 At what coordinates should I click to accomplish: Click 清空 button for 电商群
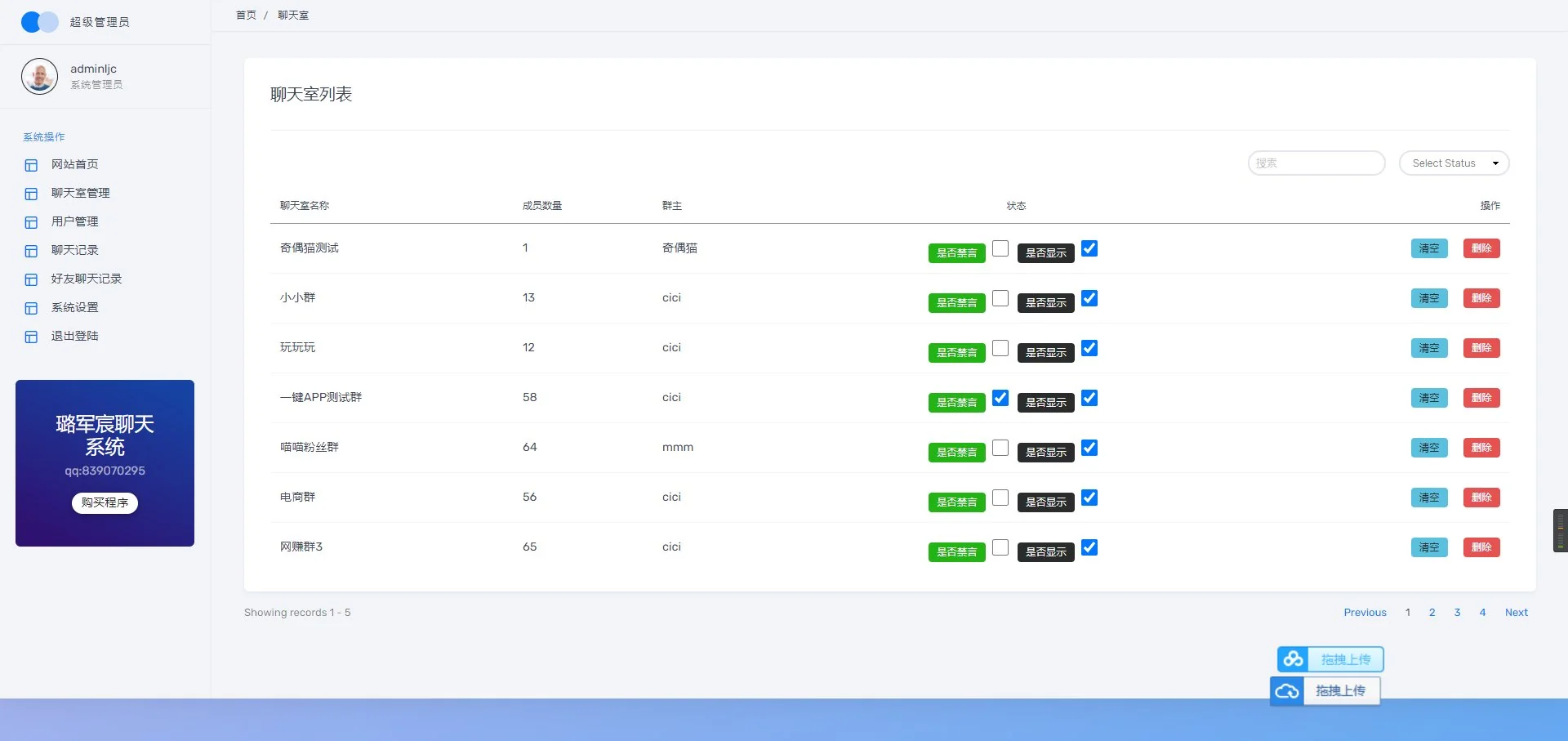(x=1428, y=498)
